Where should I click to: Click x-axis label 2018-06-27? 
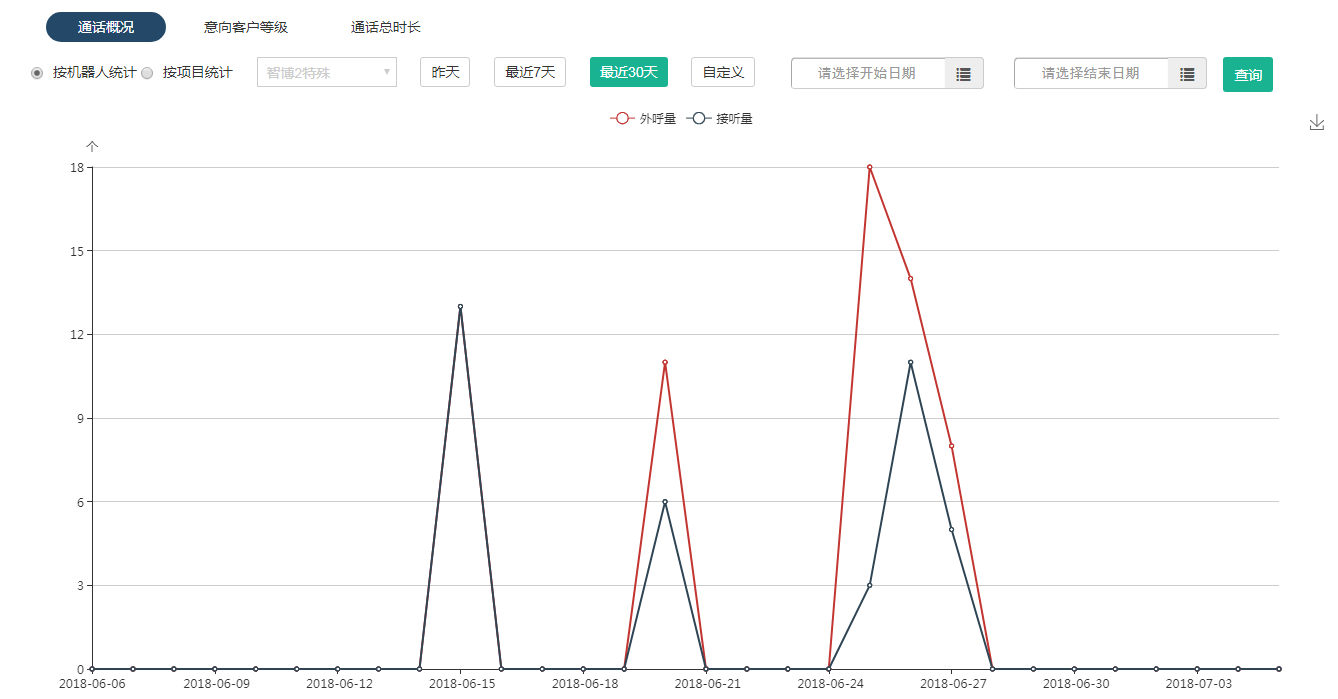(x=952, y=684)
